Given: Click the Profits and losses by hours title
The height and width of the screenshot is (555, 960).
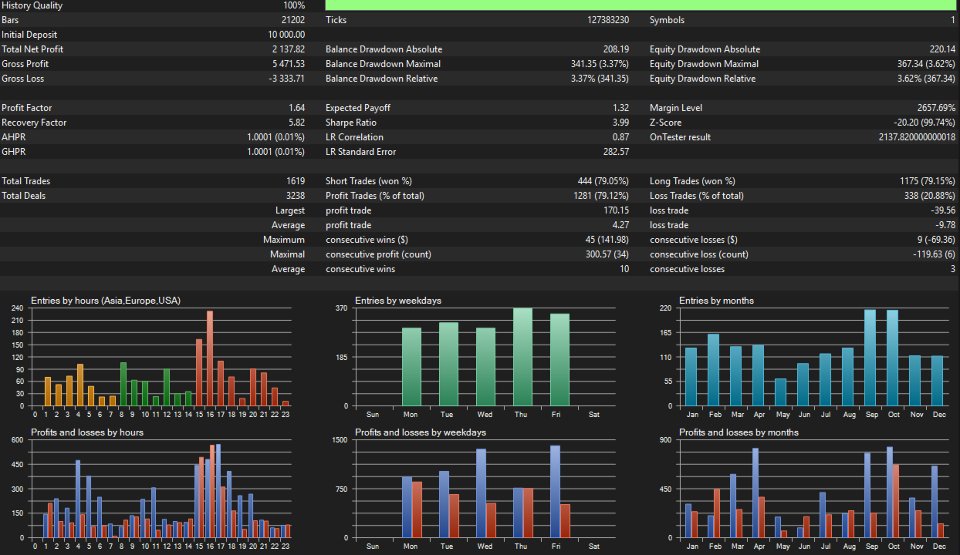Looking at the screenshot, I should pos(87,432).
